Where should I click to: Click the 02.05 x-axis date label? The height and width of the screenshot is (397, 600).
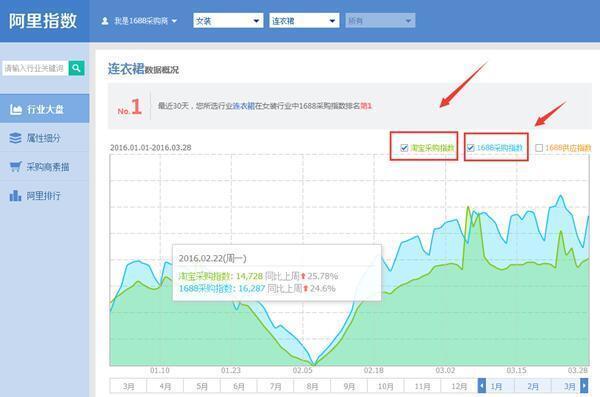[x=302, y=371]
